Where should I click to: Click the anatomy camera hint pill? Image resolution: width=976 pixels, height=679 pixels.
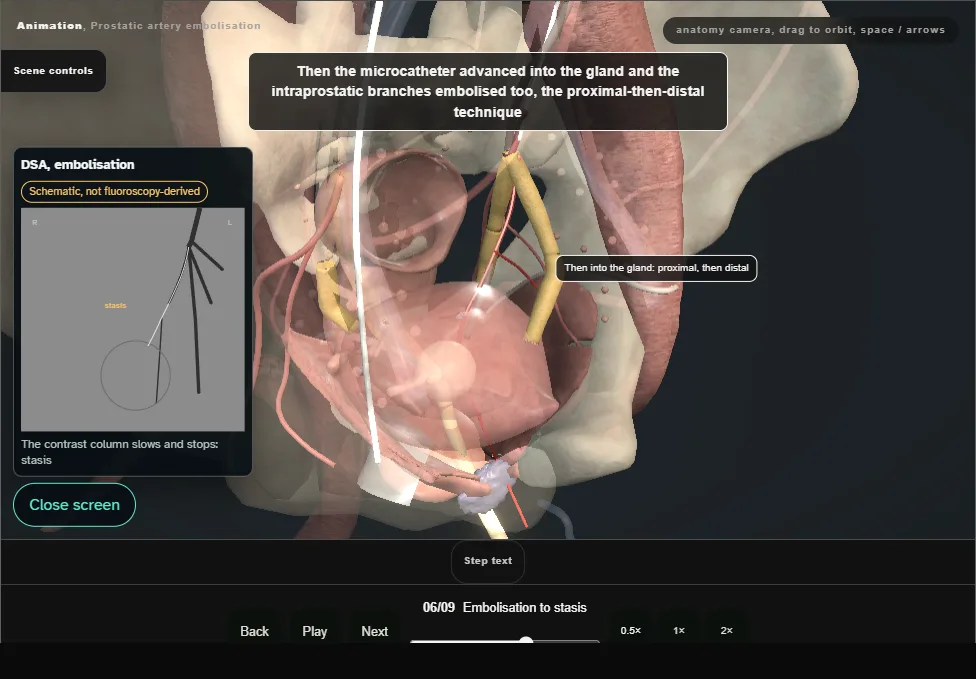point(810,30)
